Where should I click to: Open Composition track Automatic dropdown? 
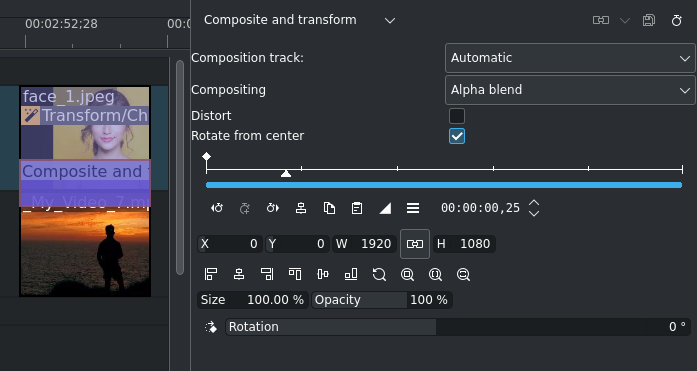tap(570, 58)
